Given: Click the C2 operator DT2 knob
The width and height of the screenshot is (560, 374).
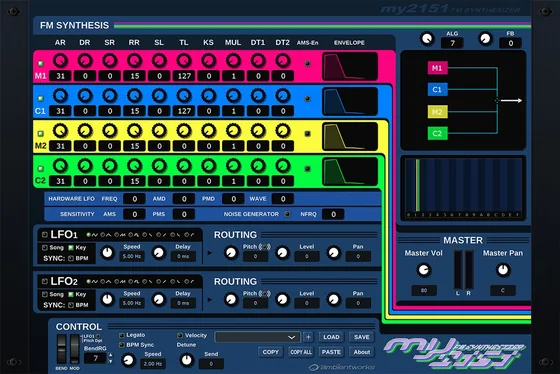Looking at the screenshot, I should tap(283, 166).
